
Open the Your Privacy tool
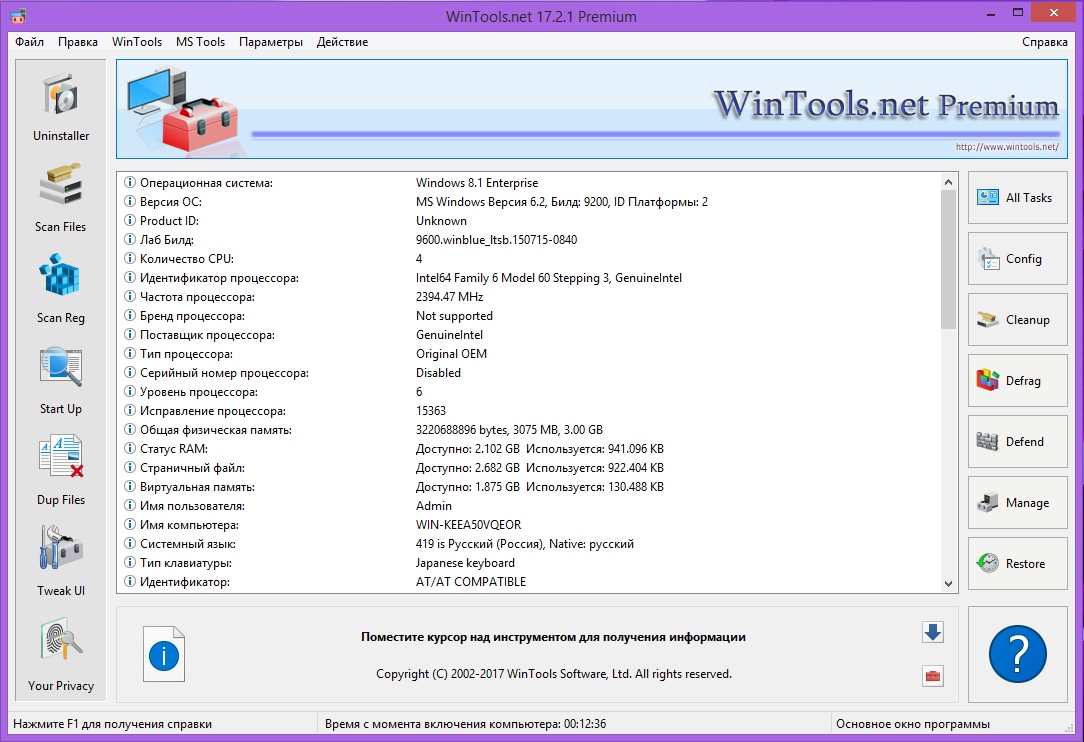61,655
